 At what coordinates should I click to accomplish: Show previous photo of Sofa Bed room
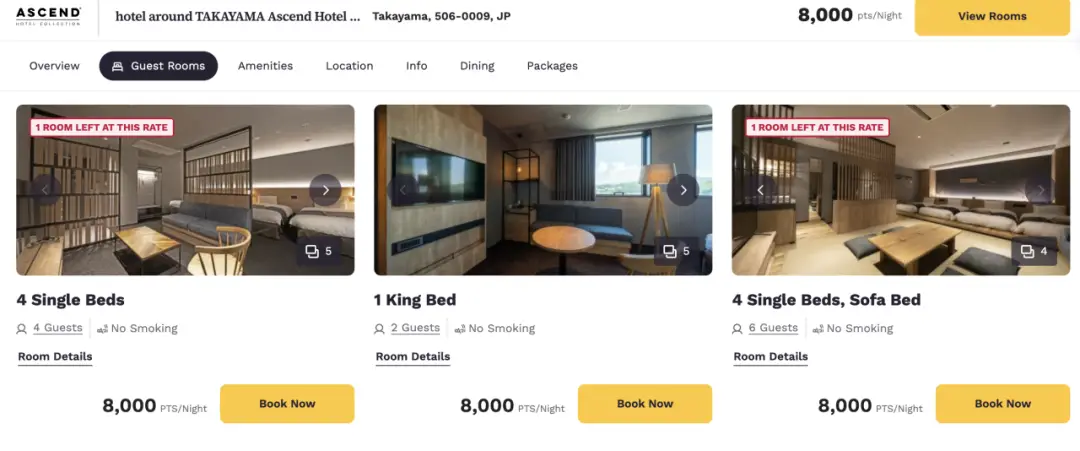point(761,190)
